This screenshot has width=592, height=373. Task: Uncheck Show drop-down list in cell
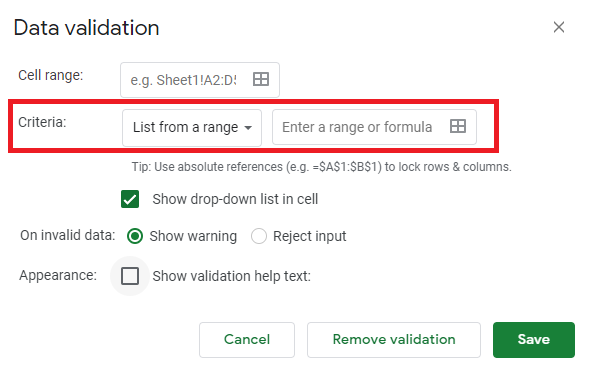[130, 199]
